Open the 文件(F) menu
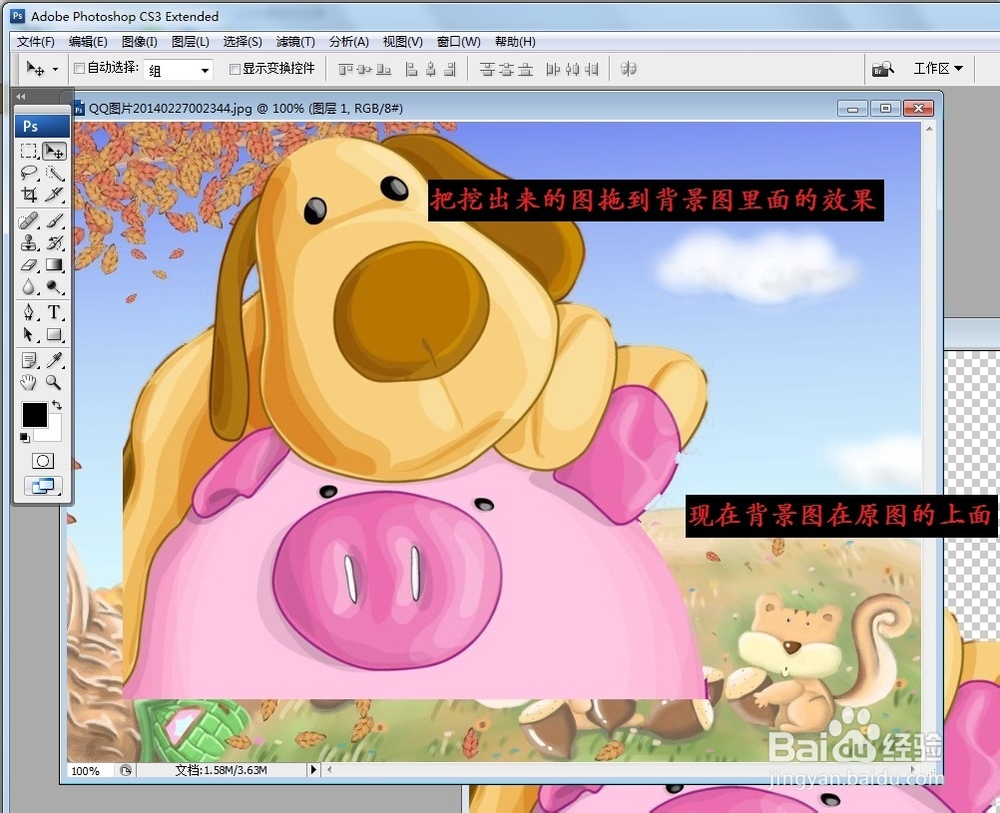This screenshot has height=813, width=1000. point(36,41)
